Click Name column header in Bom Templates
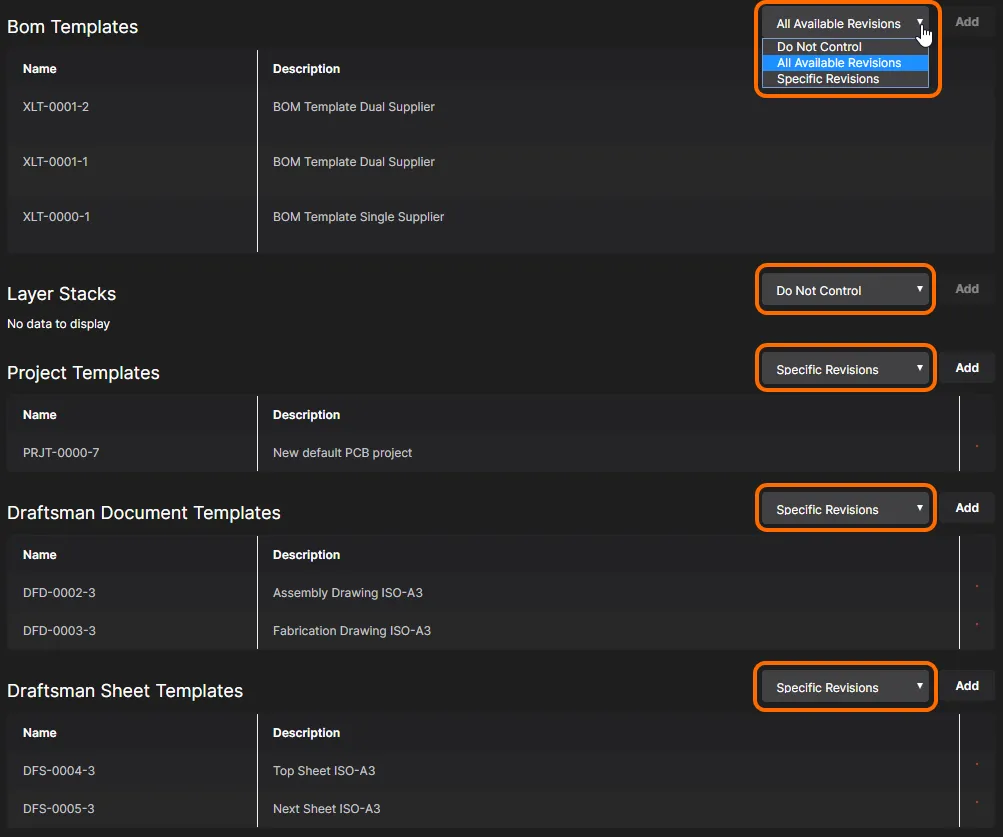Screen dimensions: 1003x837 coord(40,69)
